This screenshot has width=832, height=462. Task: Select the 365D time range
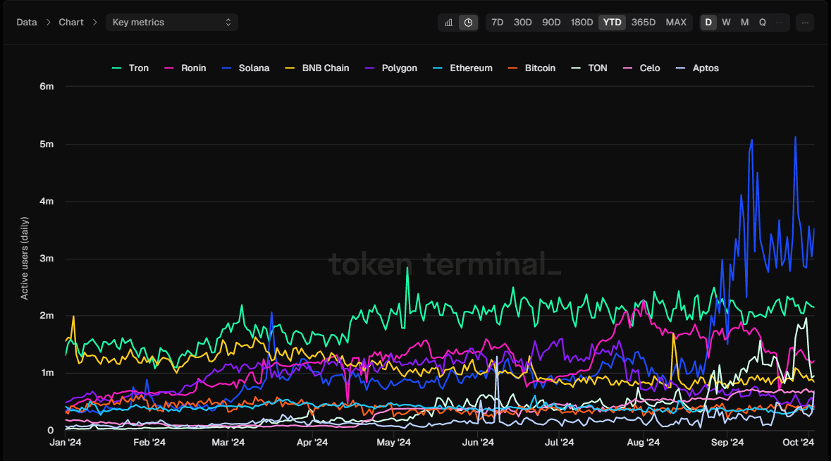click(643, 22)
